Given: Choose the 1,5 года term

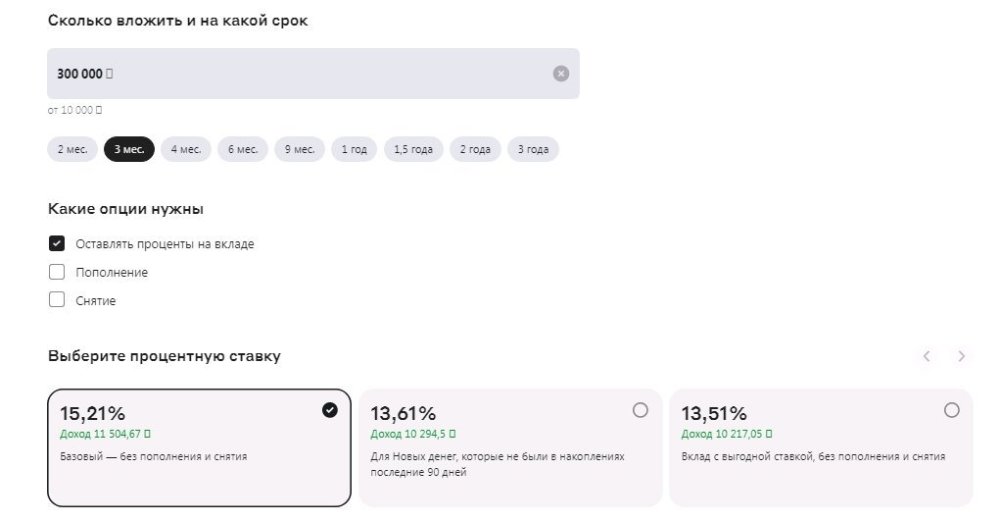Looking at the screenshot, I should click(413, 149).
